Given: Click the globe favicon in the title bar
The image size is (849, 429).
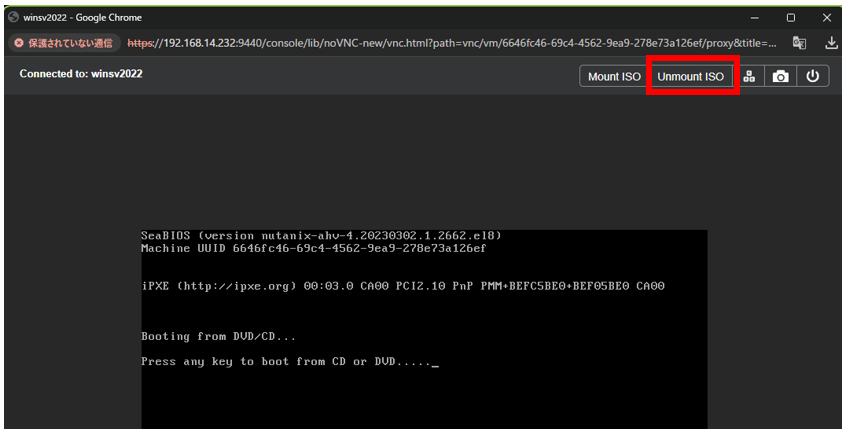Looking at the screenshot, I should pyautogui.click(x=14, y=17).
